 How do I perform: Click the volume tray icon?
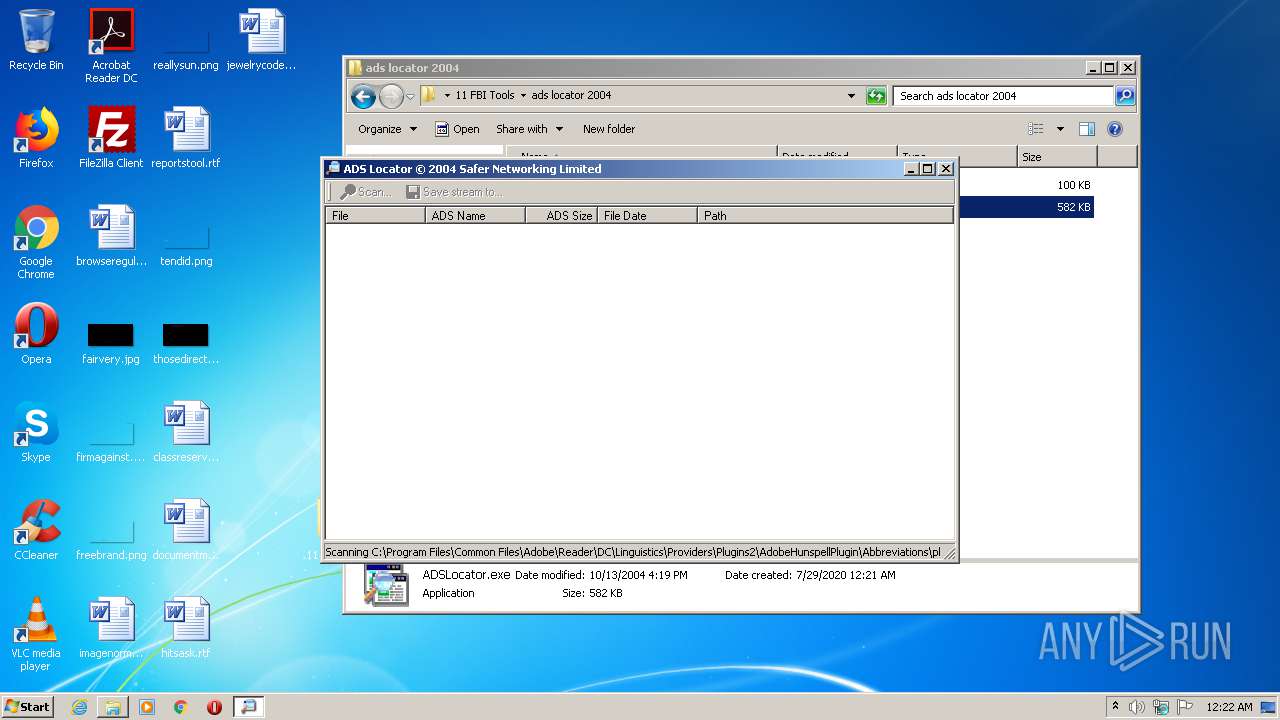[1137, 707]
